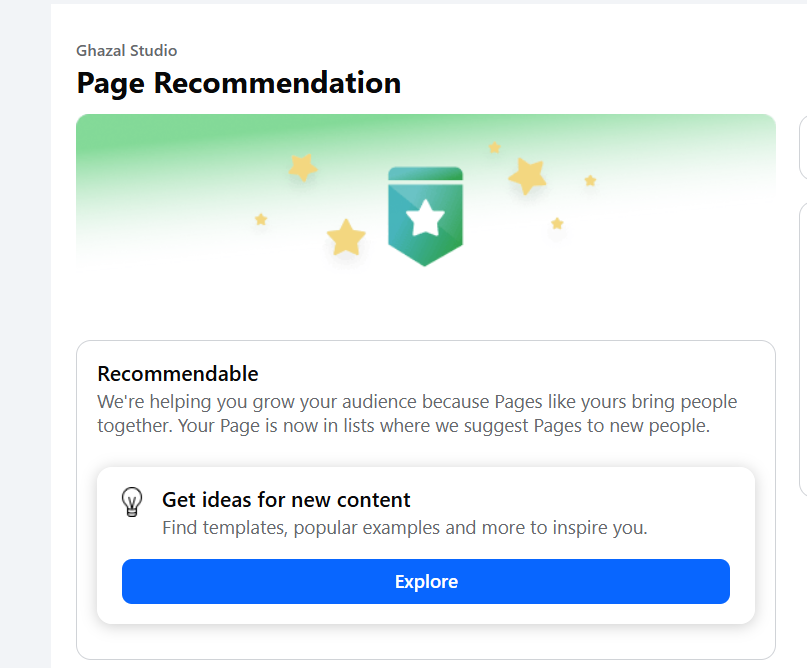Click the Page Recommendation heading
Viewport: 807px width, 668px height.
click(x=239, y=83)
